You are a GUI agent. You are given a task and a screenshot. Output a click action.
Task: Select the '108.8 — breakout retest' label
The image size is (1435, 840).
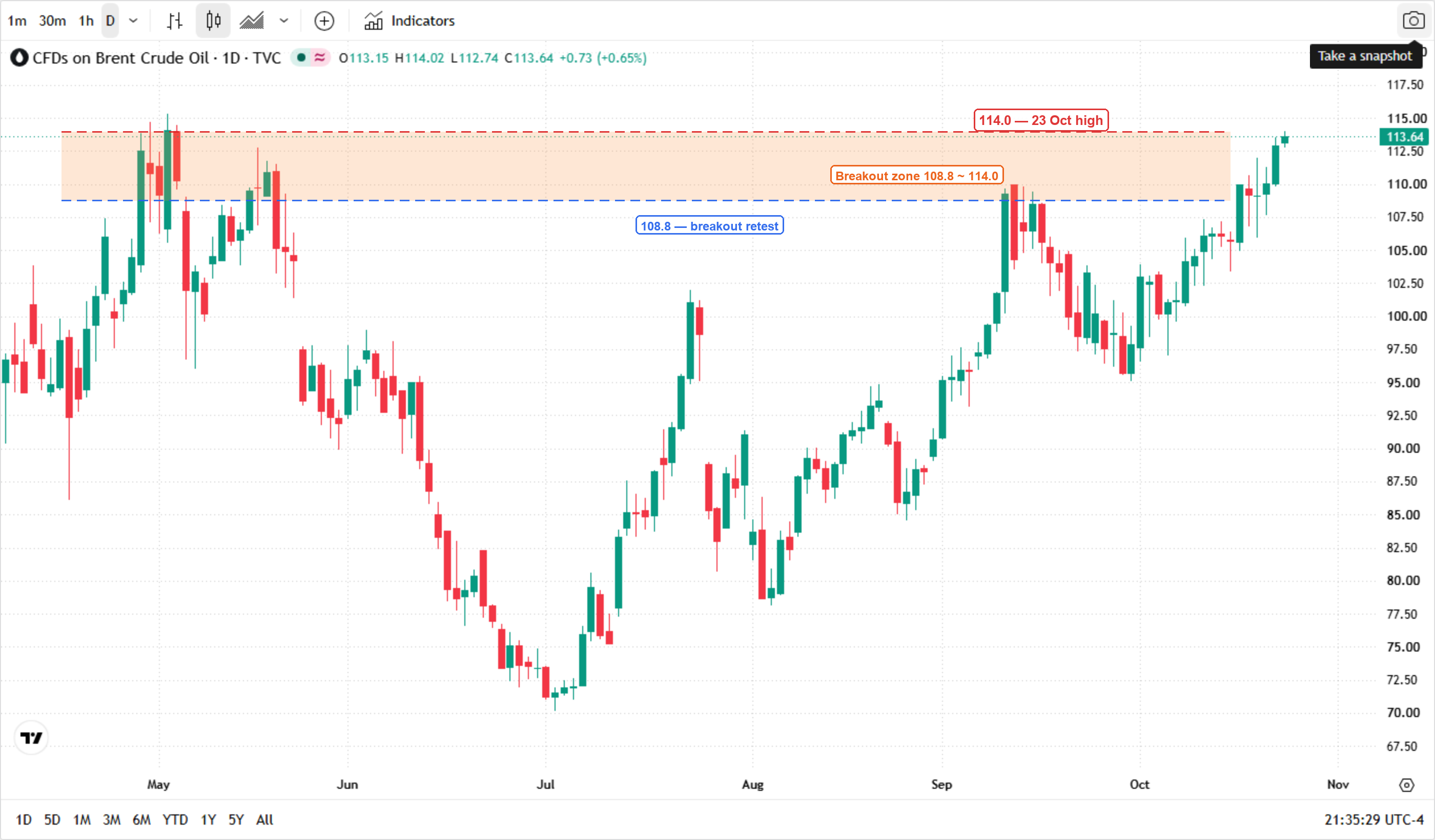pyautogui.click(x=709, y=225)
